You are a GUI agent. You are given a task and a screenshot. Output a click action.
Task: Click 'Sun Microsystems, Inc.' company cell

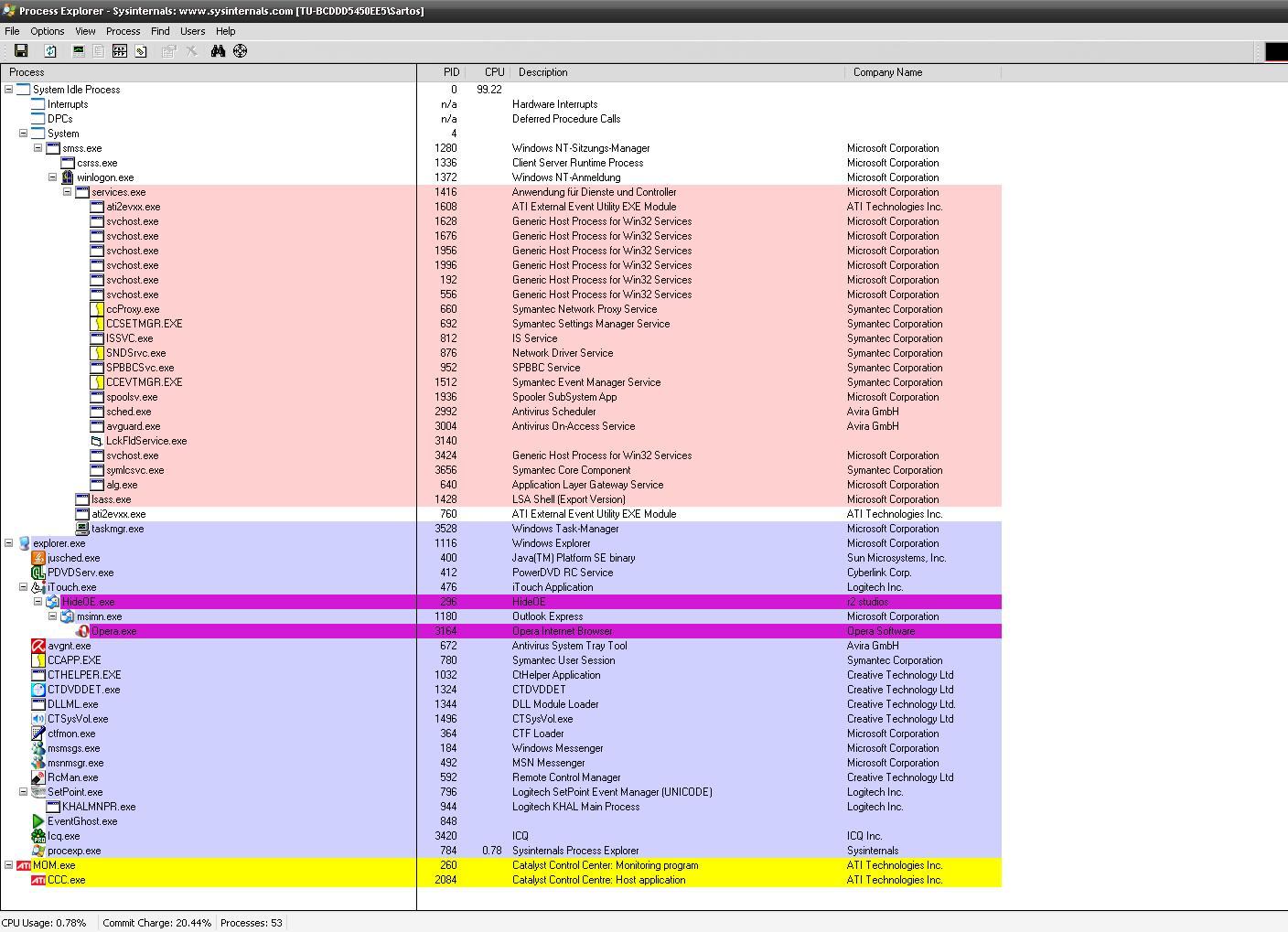tap(896, 558)
